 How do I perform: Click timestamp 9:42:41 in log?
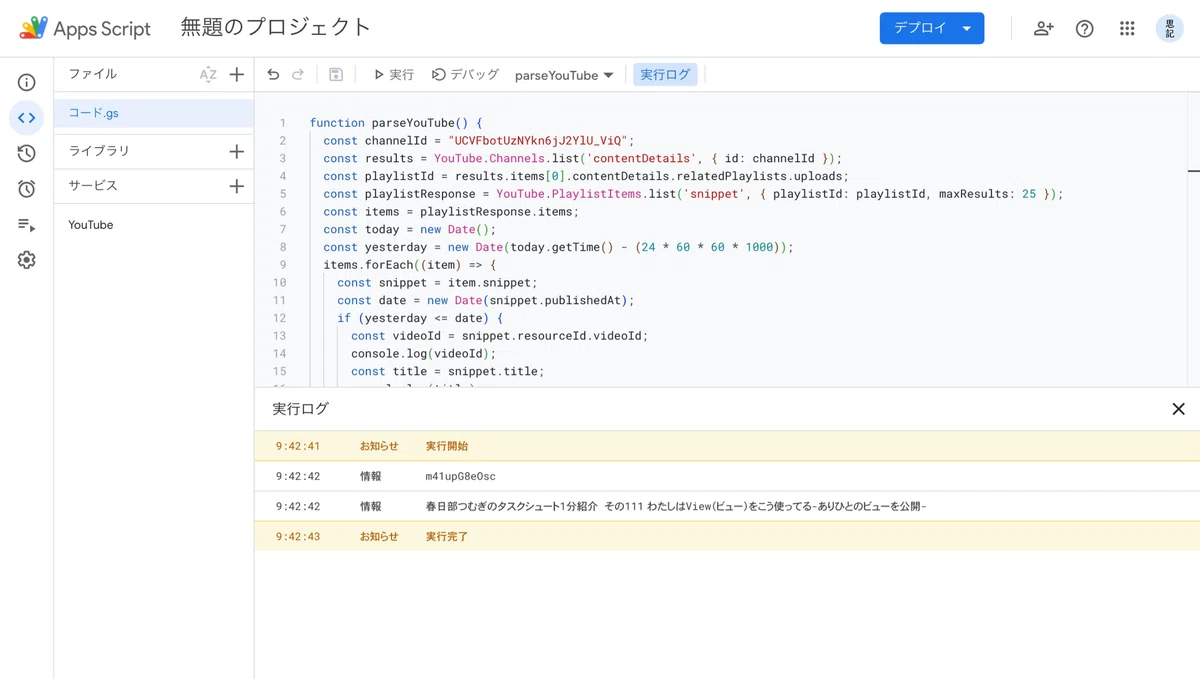coord(298,446)
